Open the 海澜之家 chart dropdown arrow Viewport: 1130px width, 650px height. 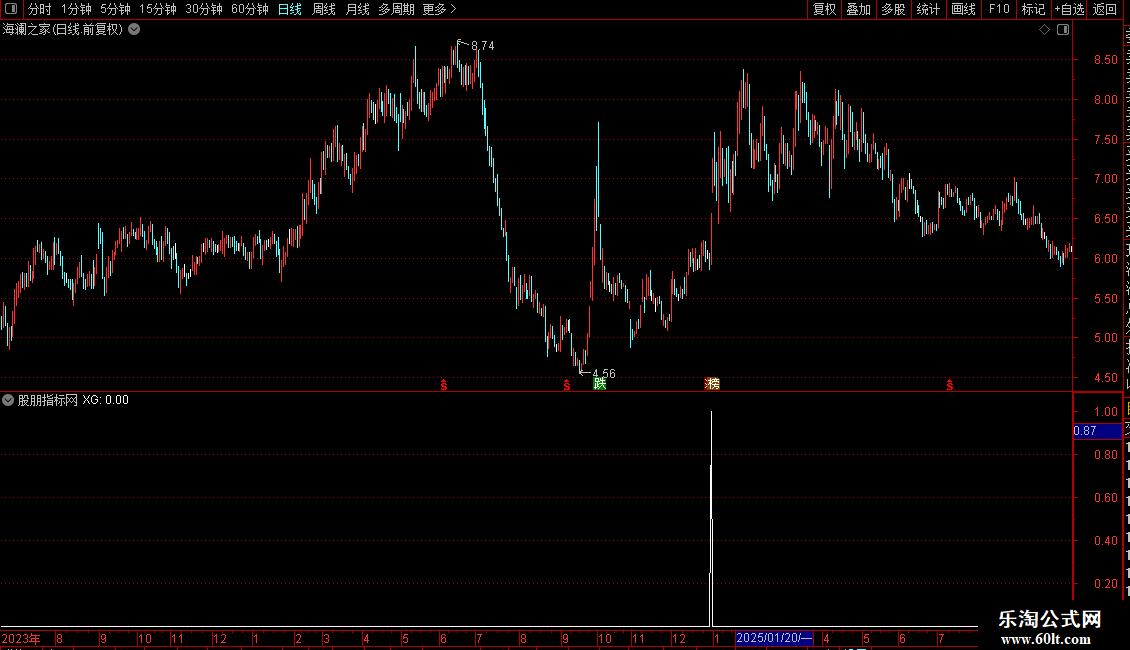134,30
